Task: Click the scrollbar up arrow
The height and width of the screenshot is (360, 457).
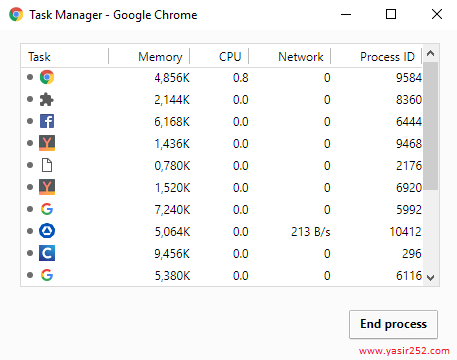Action: (x=431, y=53)
